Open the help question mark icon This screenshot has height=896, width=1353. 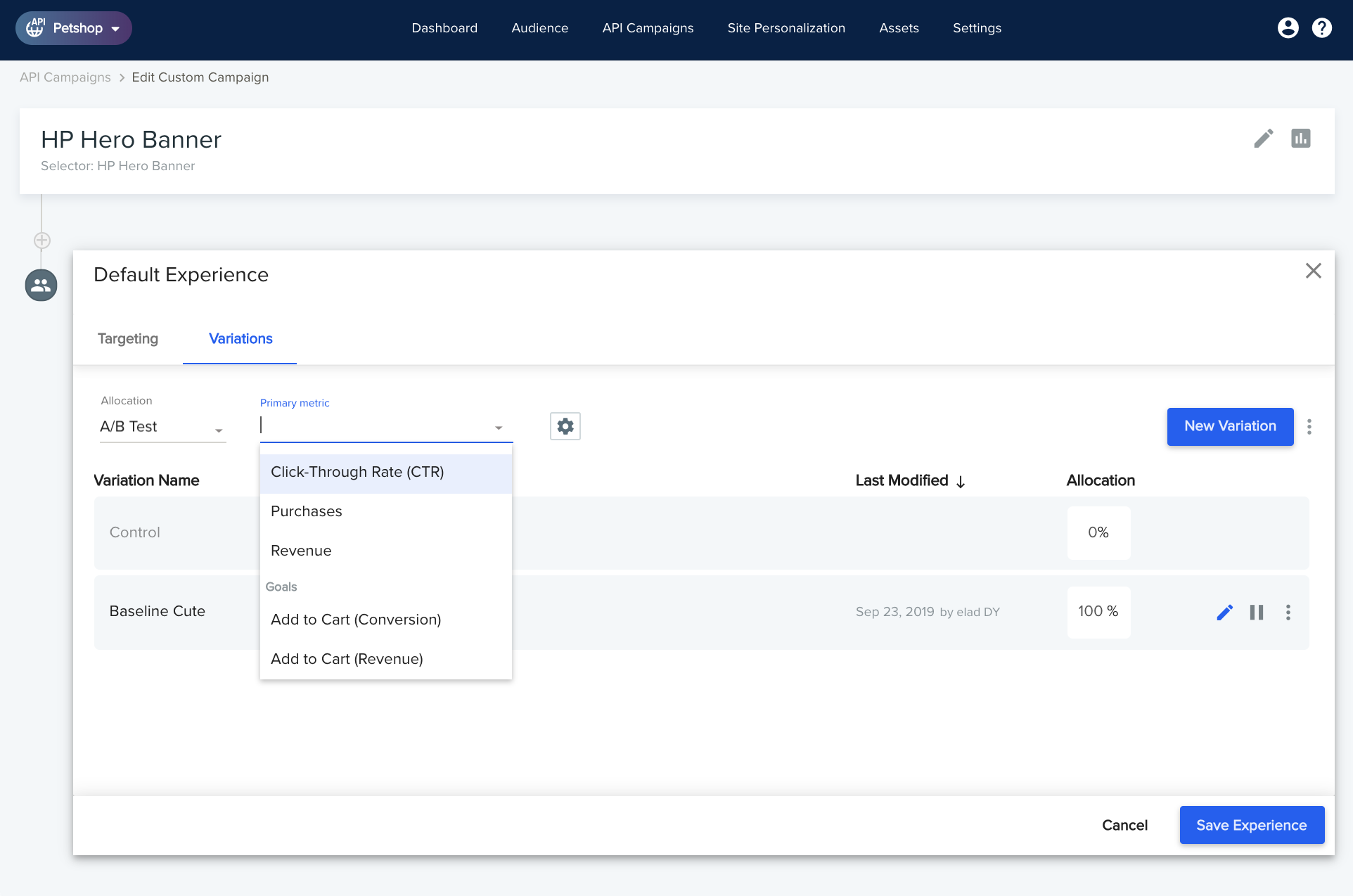coord(1321,28)
